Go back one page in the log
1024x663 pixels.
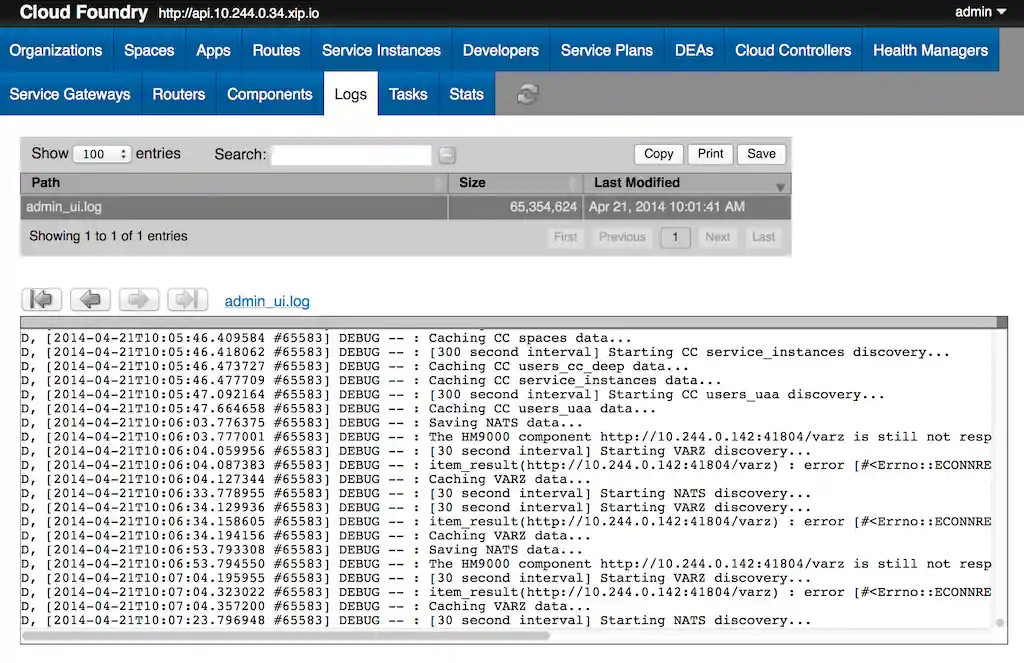point(90,300)
